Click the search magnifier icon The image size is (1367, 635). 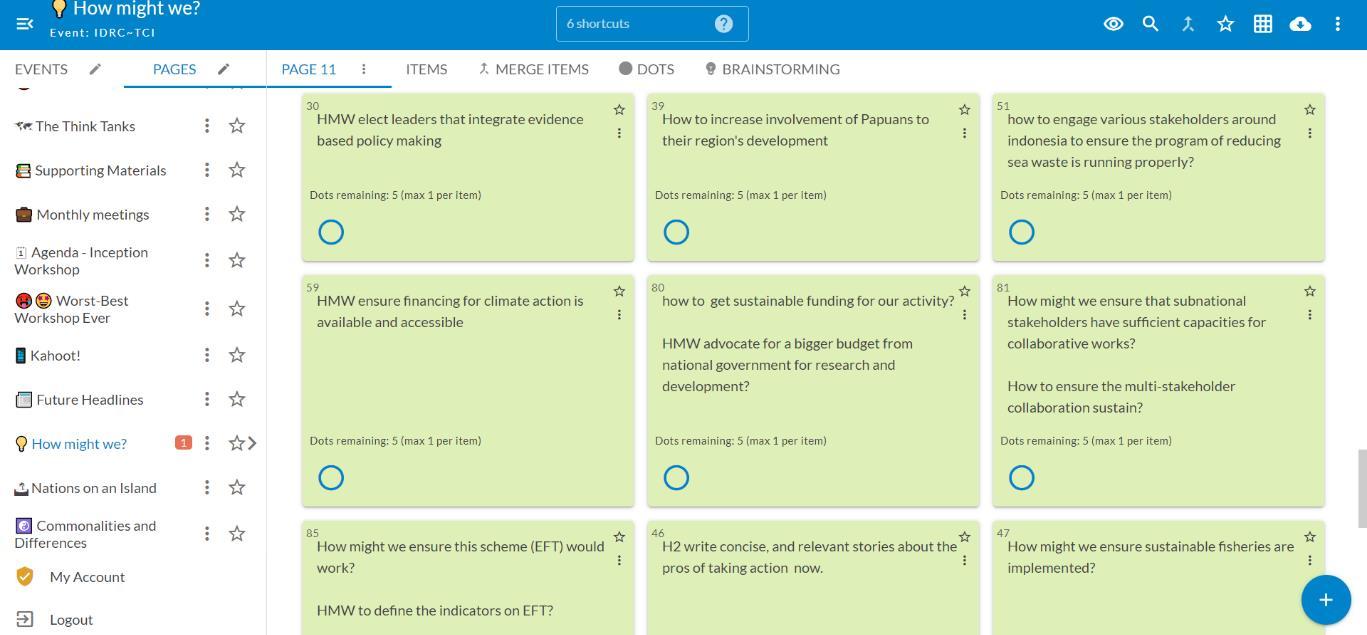[x=1150, y=24]
